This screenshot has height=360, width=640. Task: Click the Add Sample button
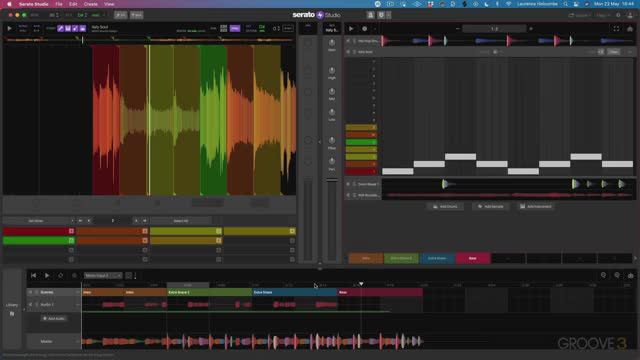tap(490, 207)
